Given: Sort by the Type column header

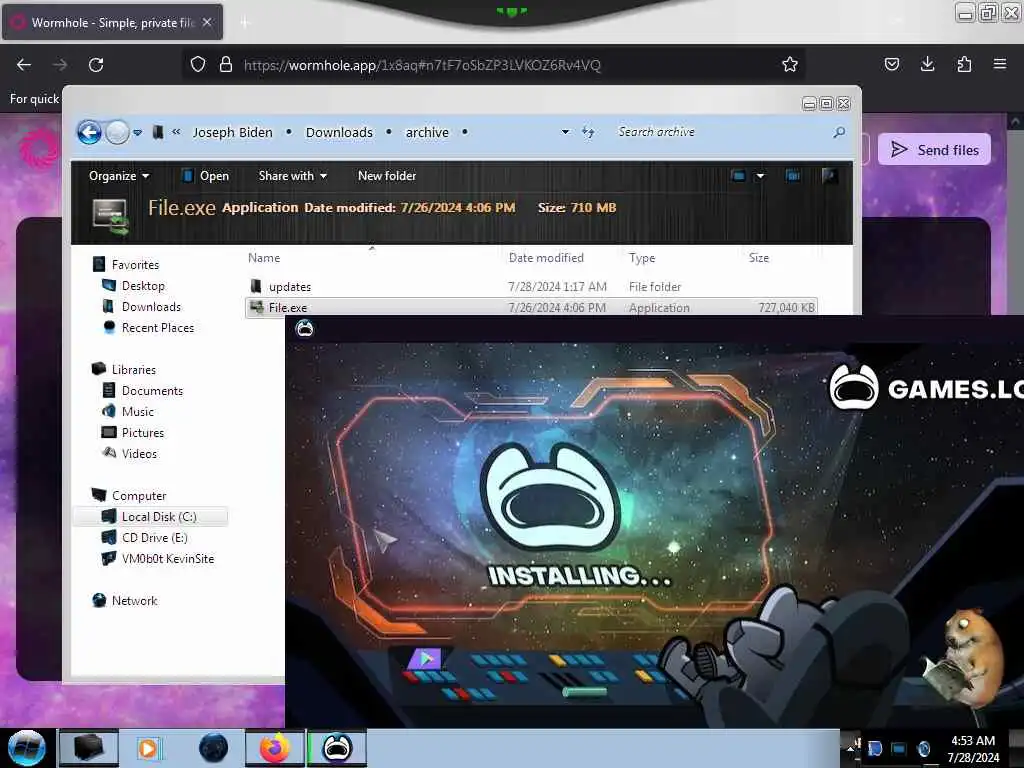Looking at the screenshot, I should tap(641, 258).
